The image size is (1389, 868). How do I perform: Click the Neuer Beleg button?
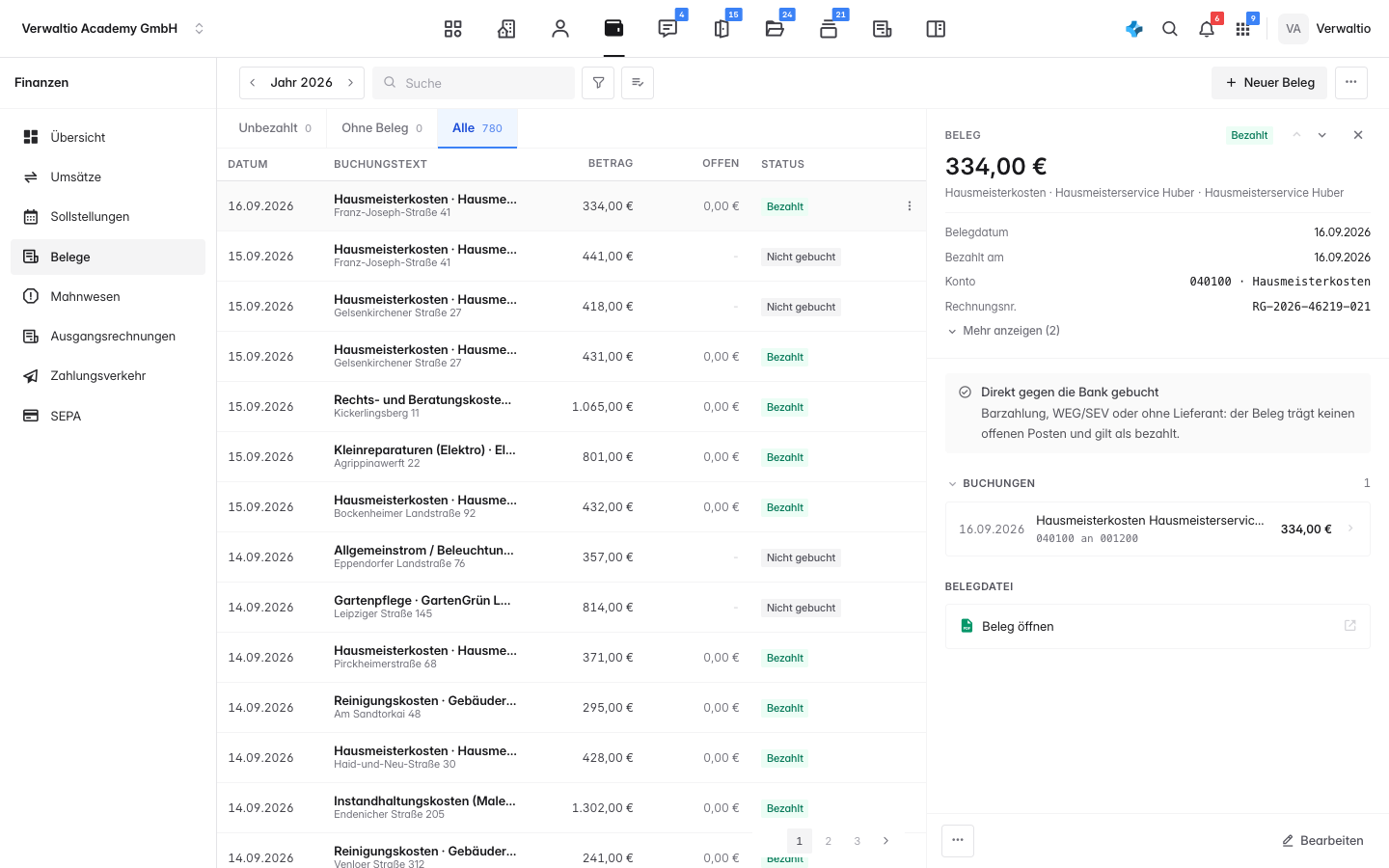[1269, 83]
